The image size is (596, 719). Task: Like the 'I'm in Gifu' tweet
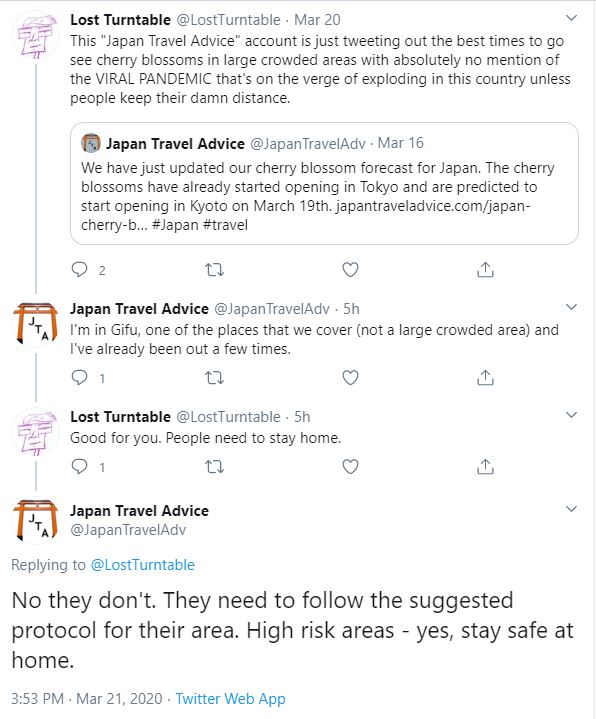tap(350, 378)
